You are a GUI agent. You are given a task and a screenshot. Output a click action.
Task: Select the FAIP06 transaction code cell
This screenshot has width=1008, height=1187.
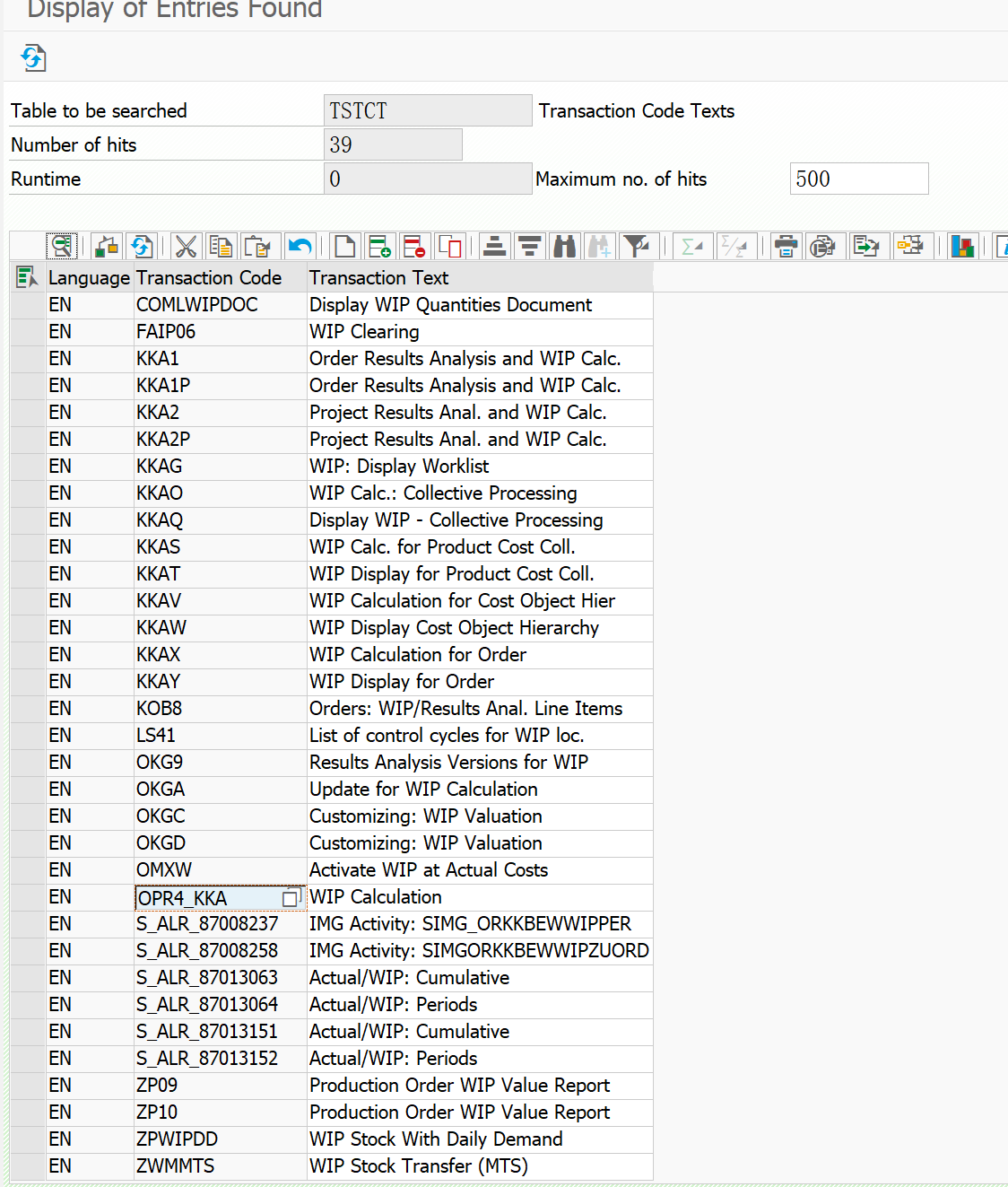221,332
